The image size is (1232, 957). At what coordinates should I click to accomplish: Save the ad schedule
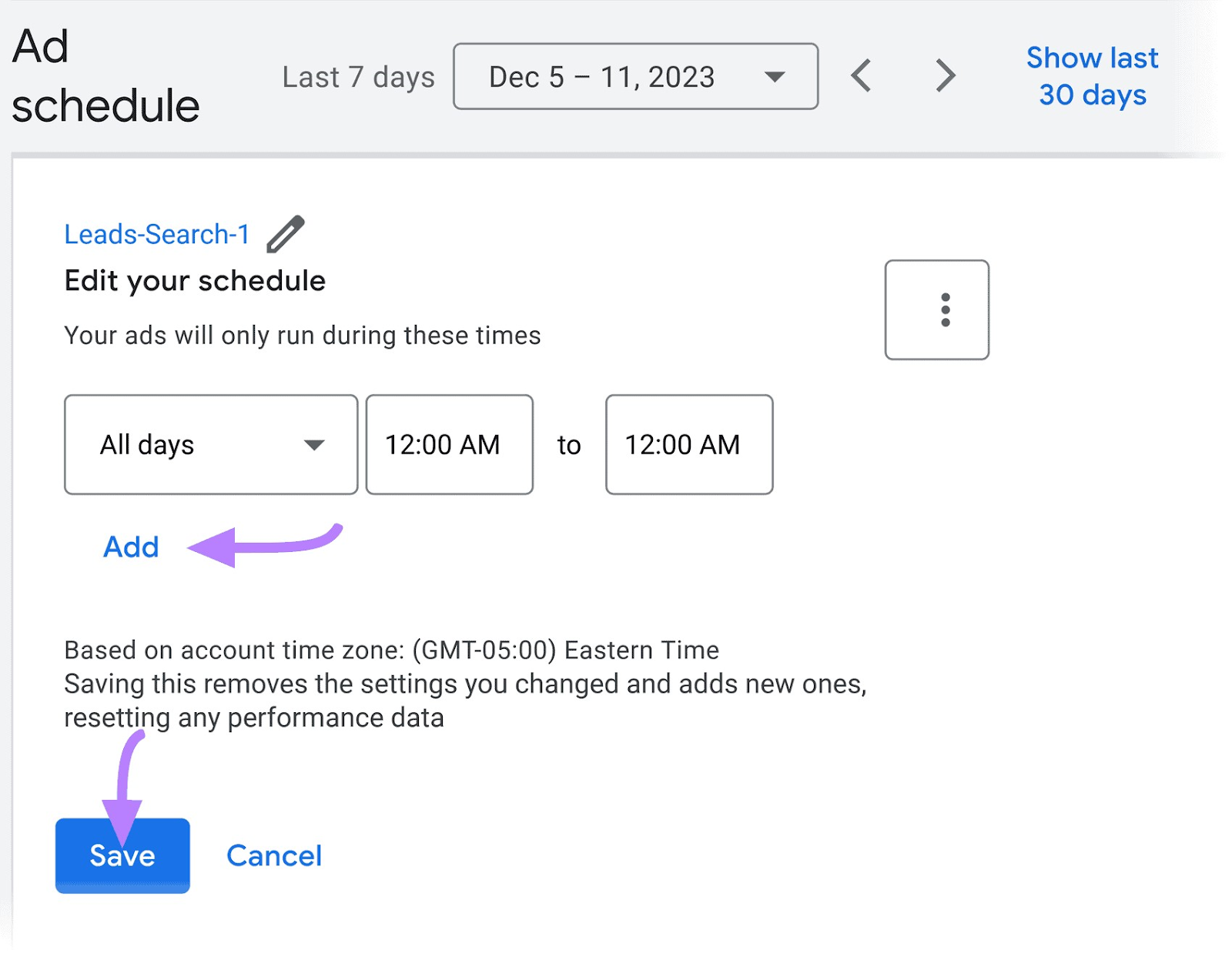tap(122, 855)
